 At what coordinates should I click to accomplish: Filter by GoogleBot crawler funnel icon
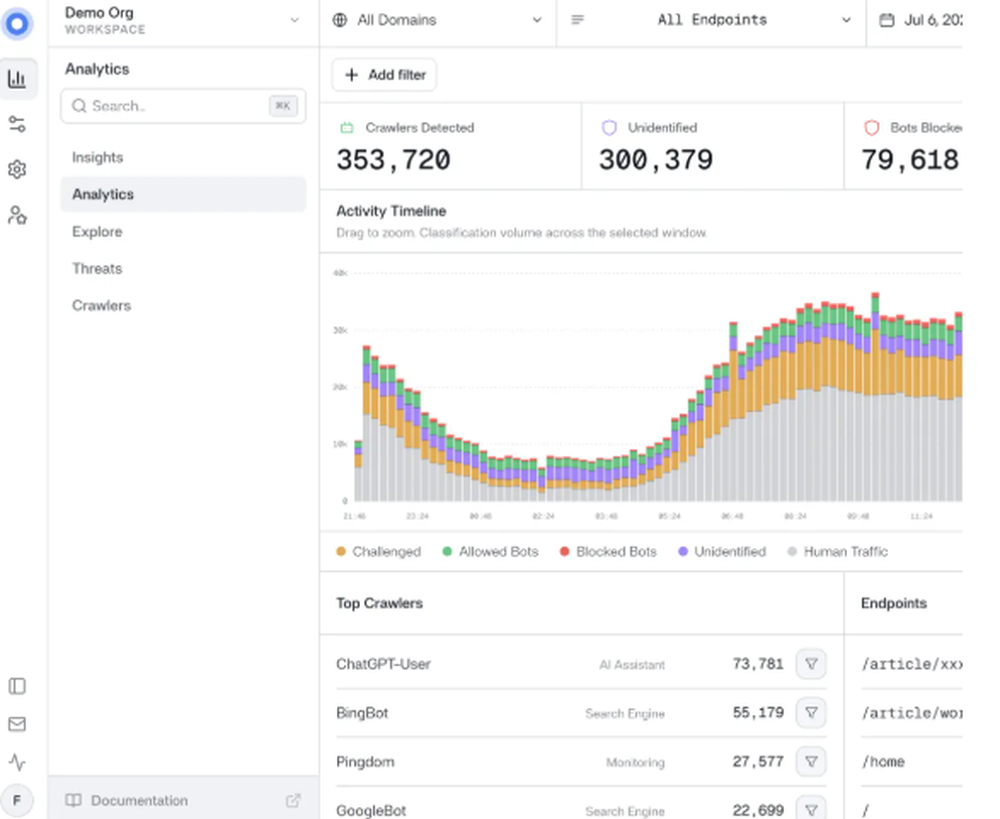(x=811, y=809)
